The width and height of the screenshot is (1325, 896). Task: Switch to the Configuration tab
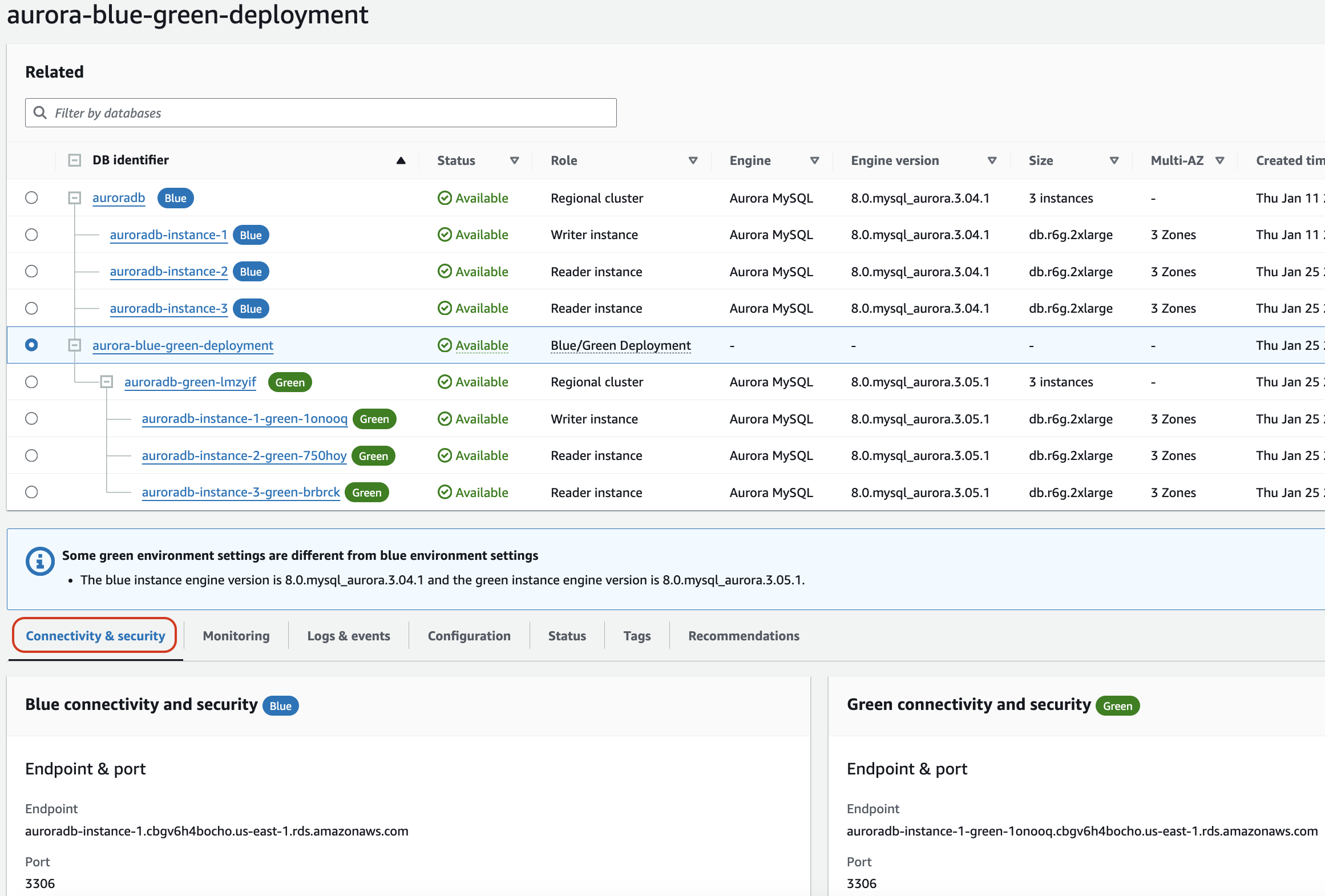(468, 635)
